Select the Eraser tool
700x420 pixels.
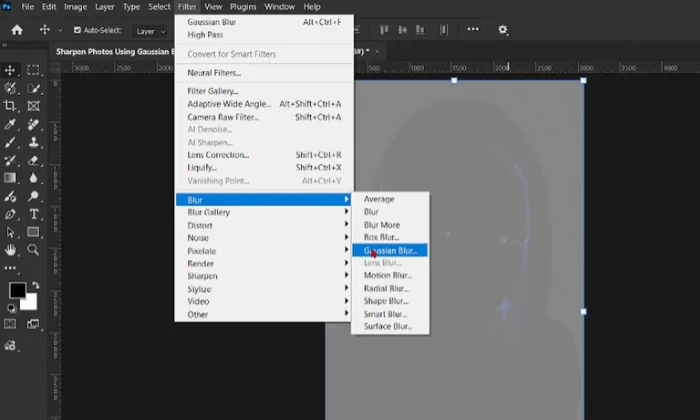(x=33, y=160)
